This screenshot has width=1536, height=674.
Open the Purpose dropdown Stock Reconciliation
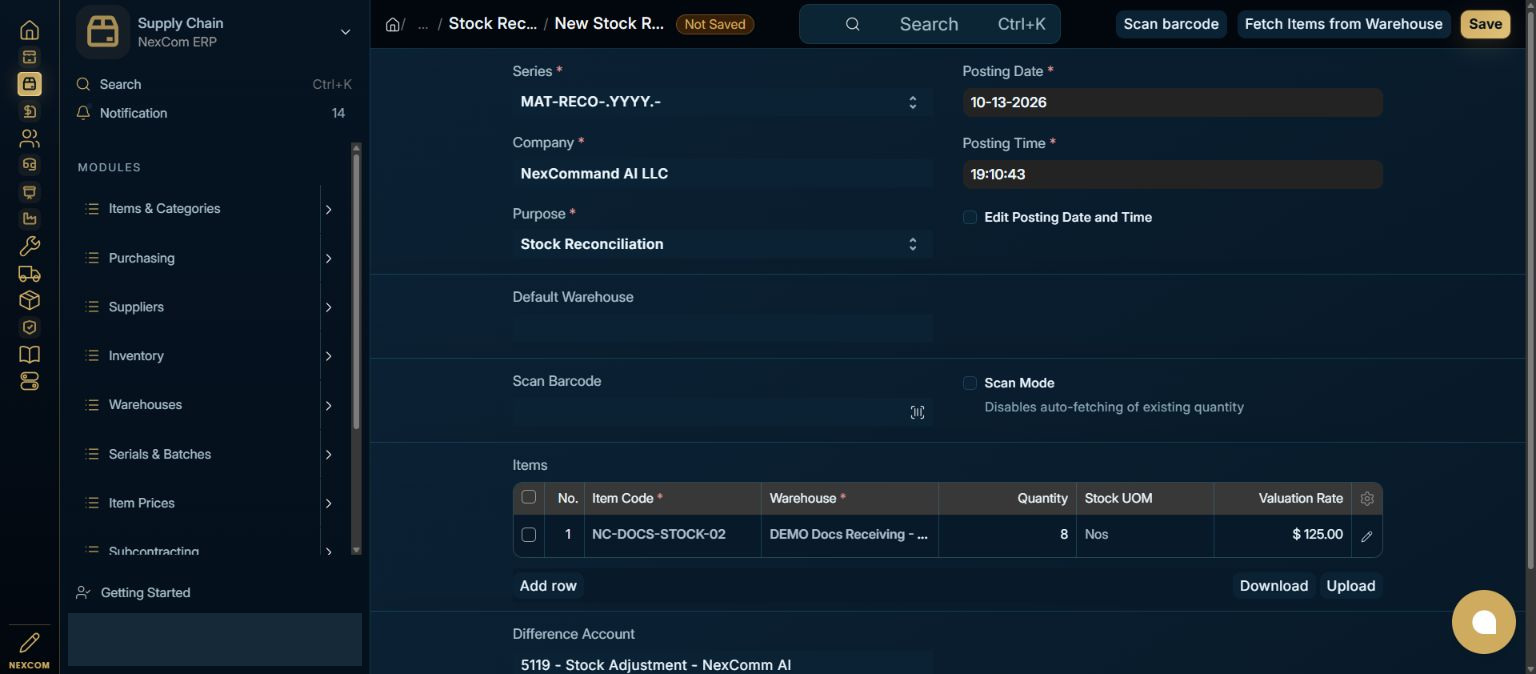click(x=722, y=244)
